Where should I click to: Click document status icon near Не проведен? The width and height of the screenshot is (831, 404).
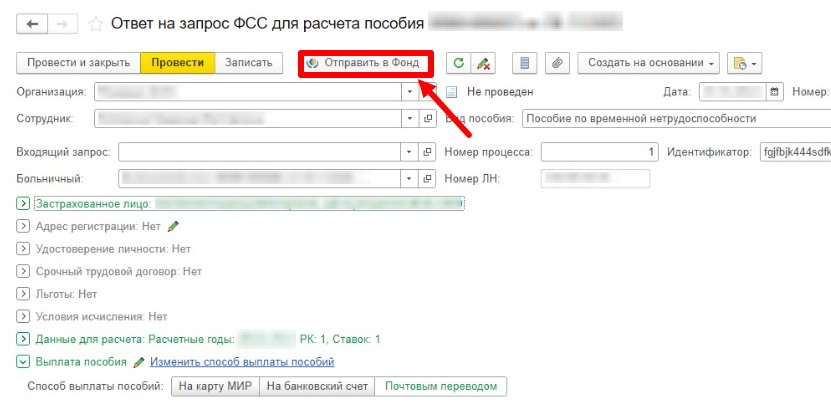[452, 92]
